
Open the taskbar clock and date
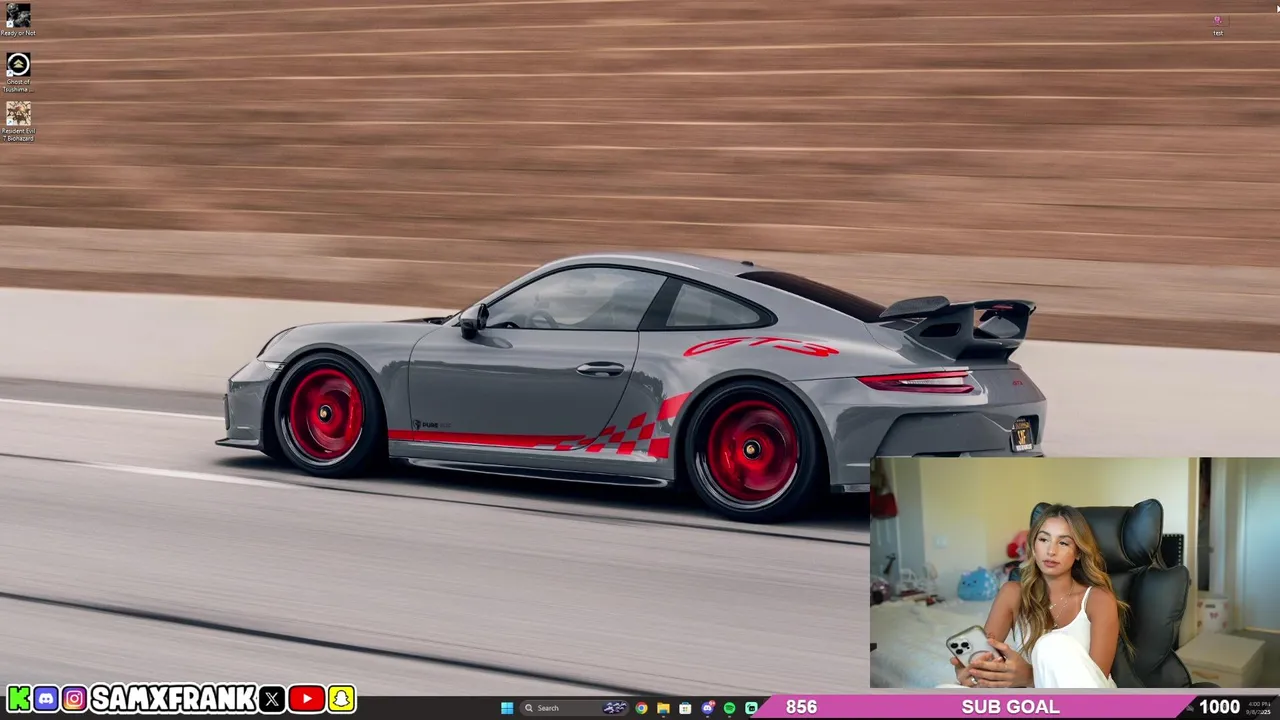pos(1259,707)
